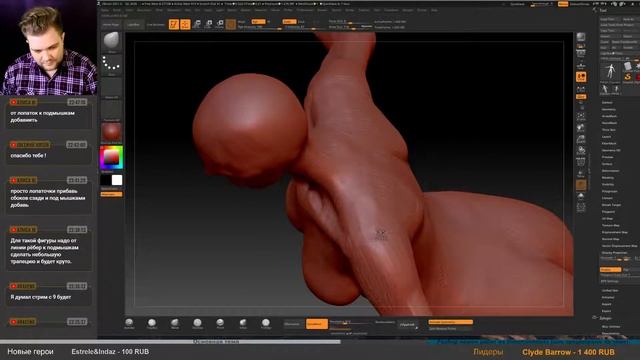
Task: Click the Load Tool button
Action: click(608, 19)
